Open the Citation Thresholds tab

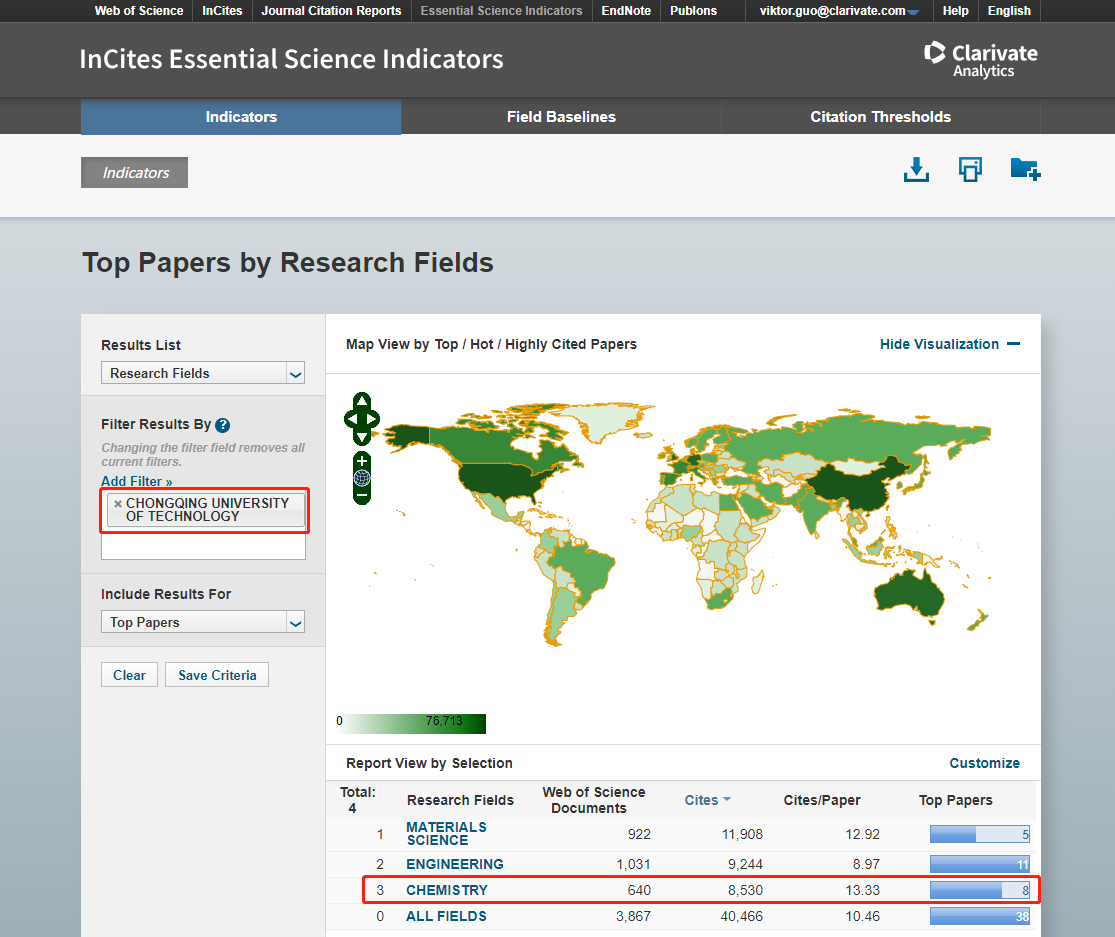pos(880,117)
